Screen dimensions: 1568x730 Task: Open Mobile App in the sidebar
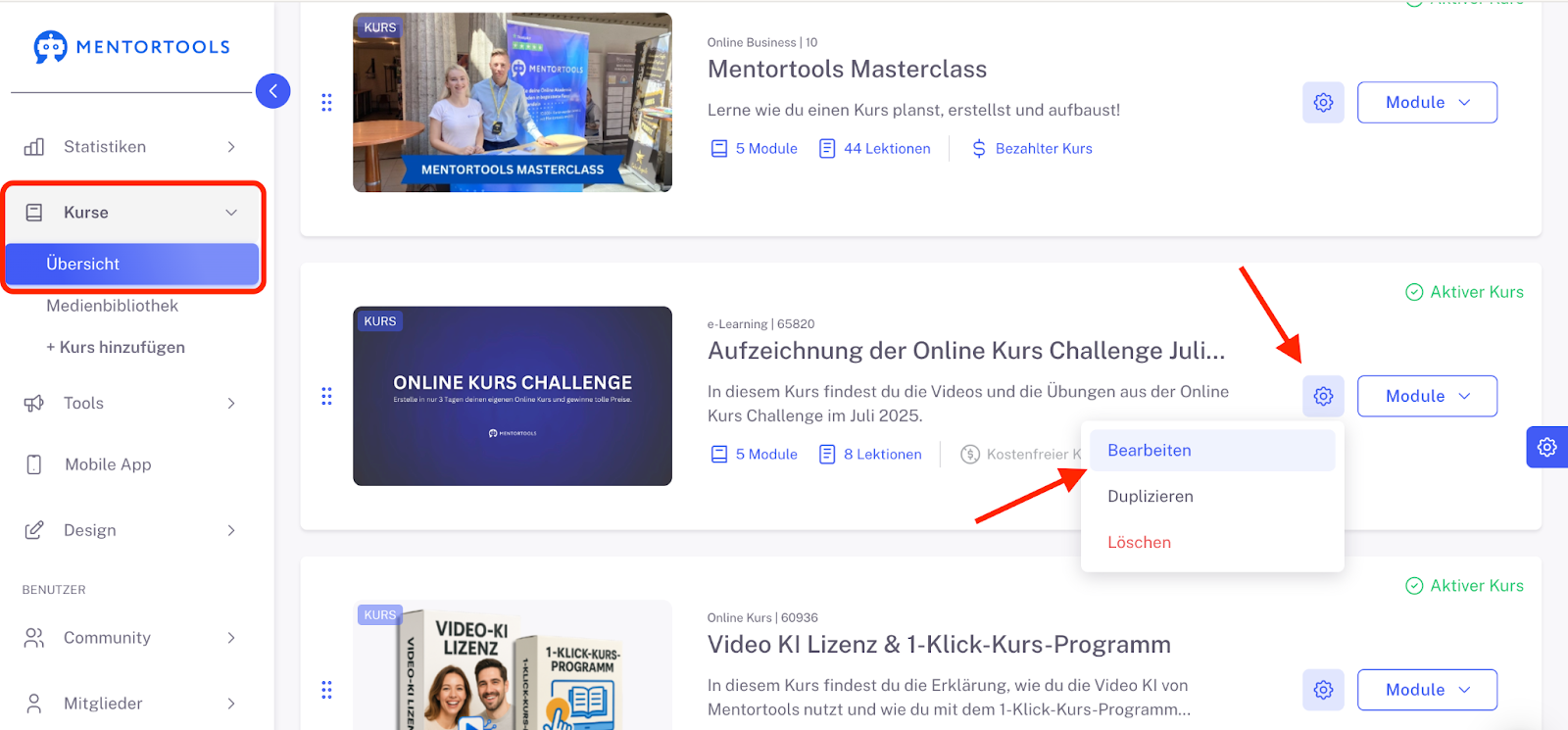point(108,464)
